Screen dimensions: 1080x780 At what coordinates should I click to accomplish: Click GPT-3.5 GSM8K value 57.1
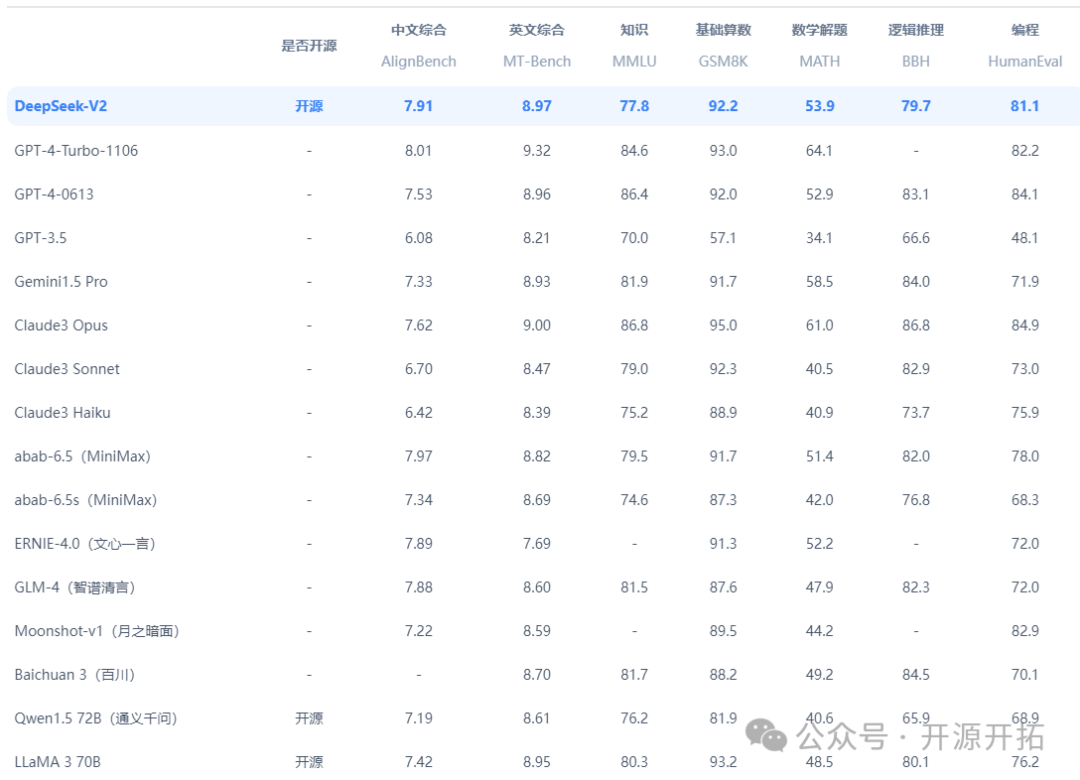(x=723, y=238)
